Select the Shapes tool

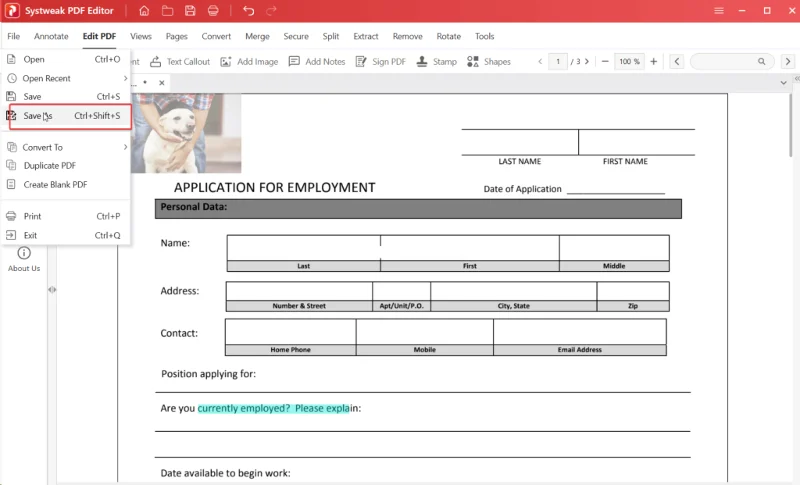[489, 62]
